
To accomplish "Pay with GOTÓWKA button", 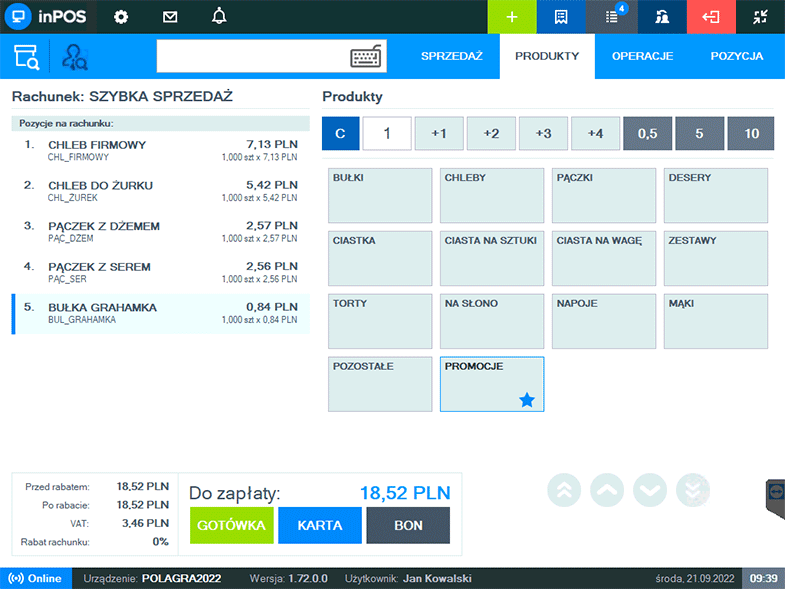I will [x=231, y=525].
